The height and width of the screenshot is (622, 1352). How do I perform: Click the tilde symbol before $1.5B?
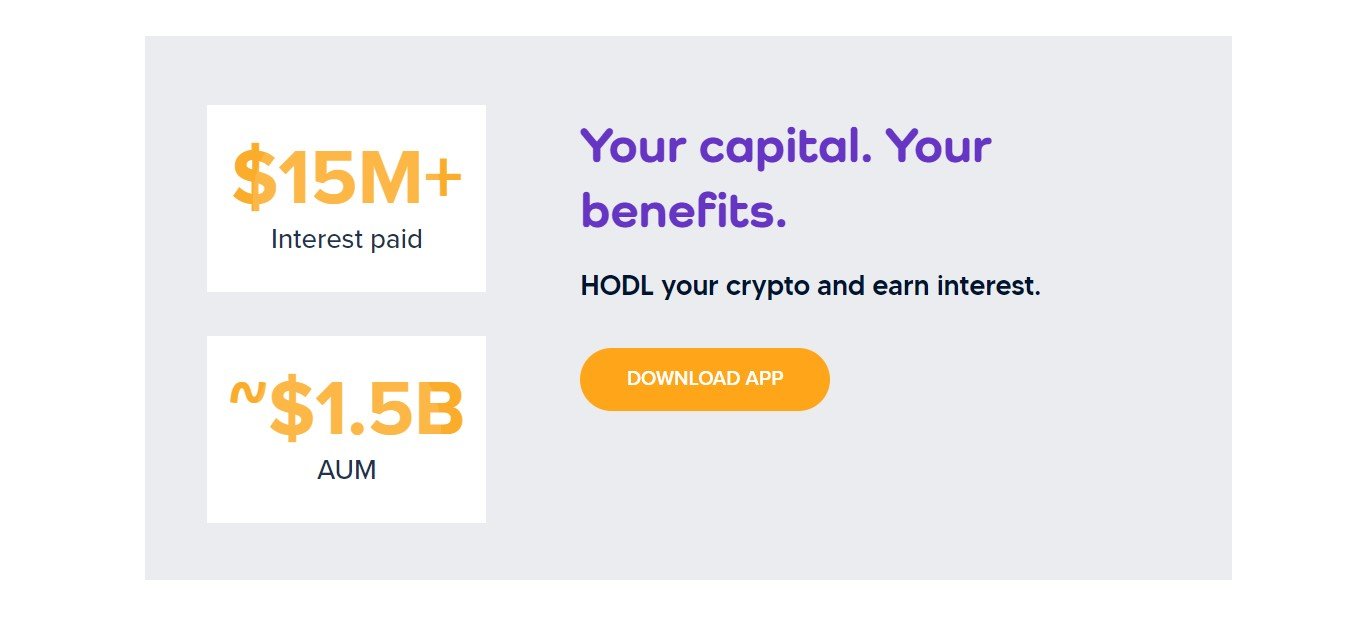pos(247,393)
